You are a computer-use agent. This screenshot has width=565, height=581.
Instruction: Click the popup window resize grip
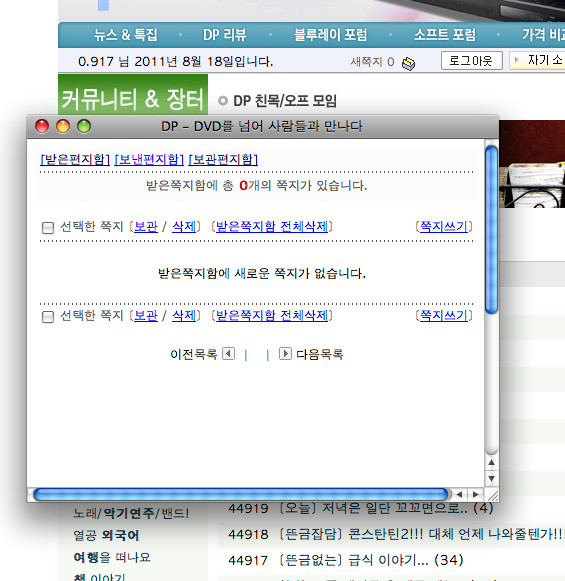click(x=492, y=495)
